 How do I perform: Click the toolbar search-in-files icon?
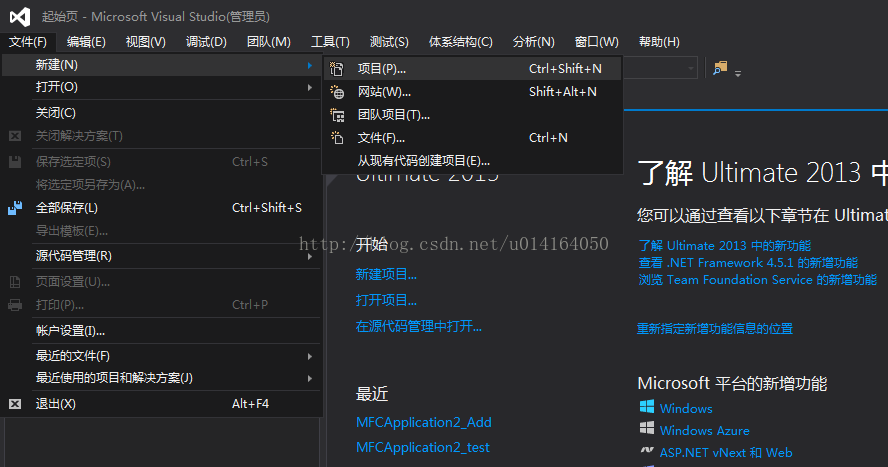(x=720, y=68)
